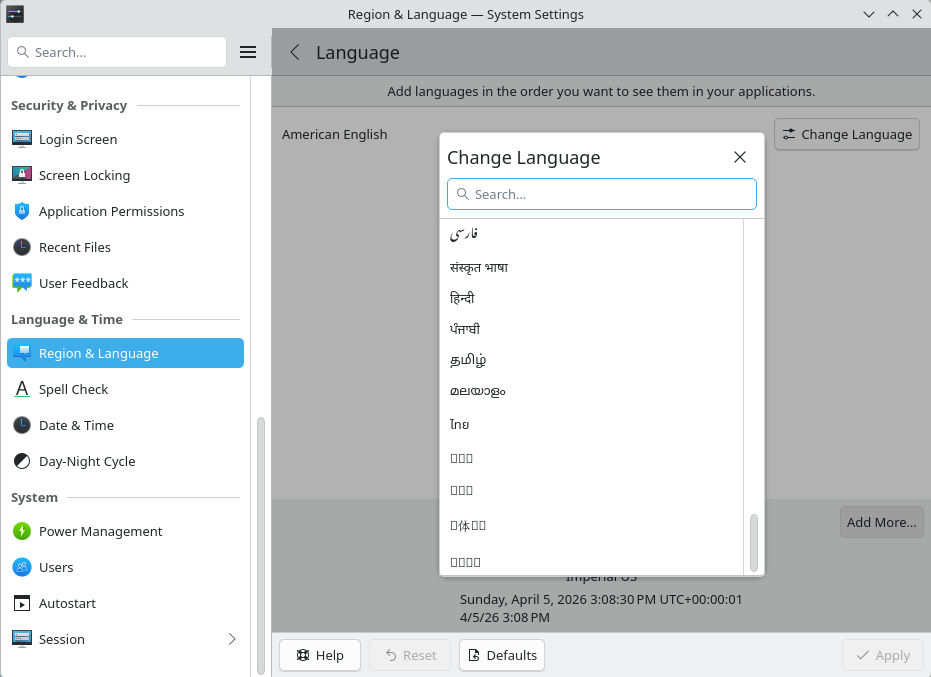Choose हिन्दी from the language list
Screen dimensions: 931x677
[462, 298]
